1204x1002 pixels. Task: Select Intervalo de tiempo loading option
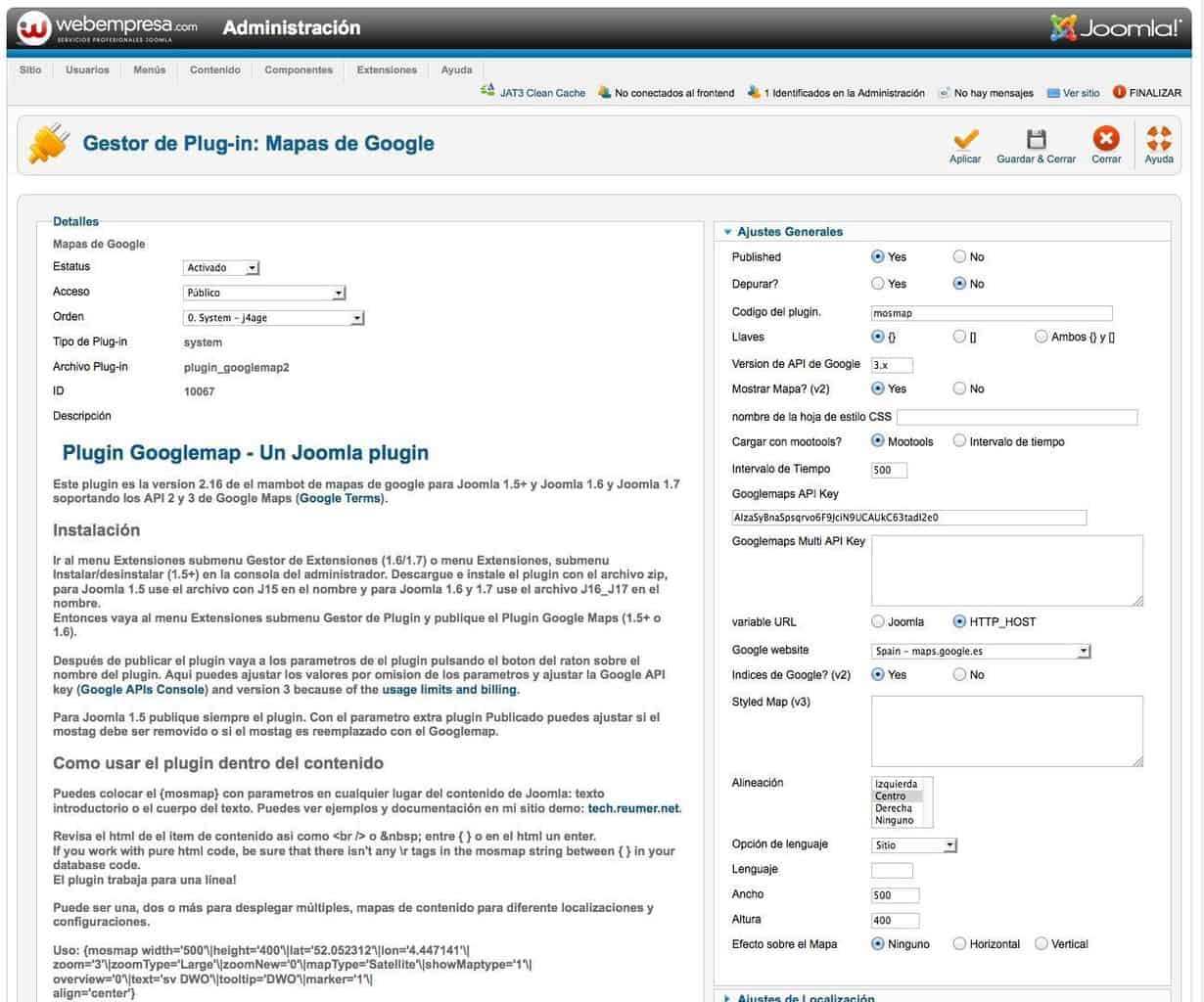click(960, 440)
